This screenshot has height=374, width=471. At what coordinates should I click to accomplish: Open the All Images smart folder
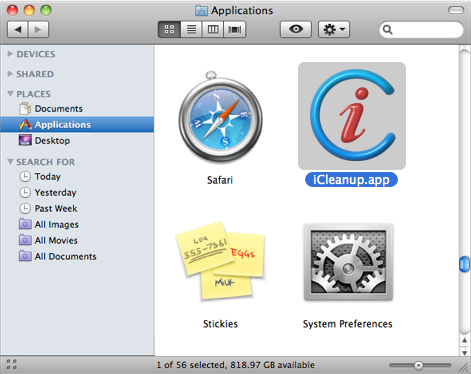point(77,224)
